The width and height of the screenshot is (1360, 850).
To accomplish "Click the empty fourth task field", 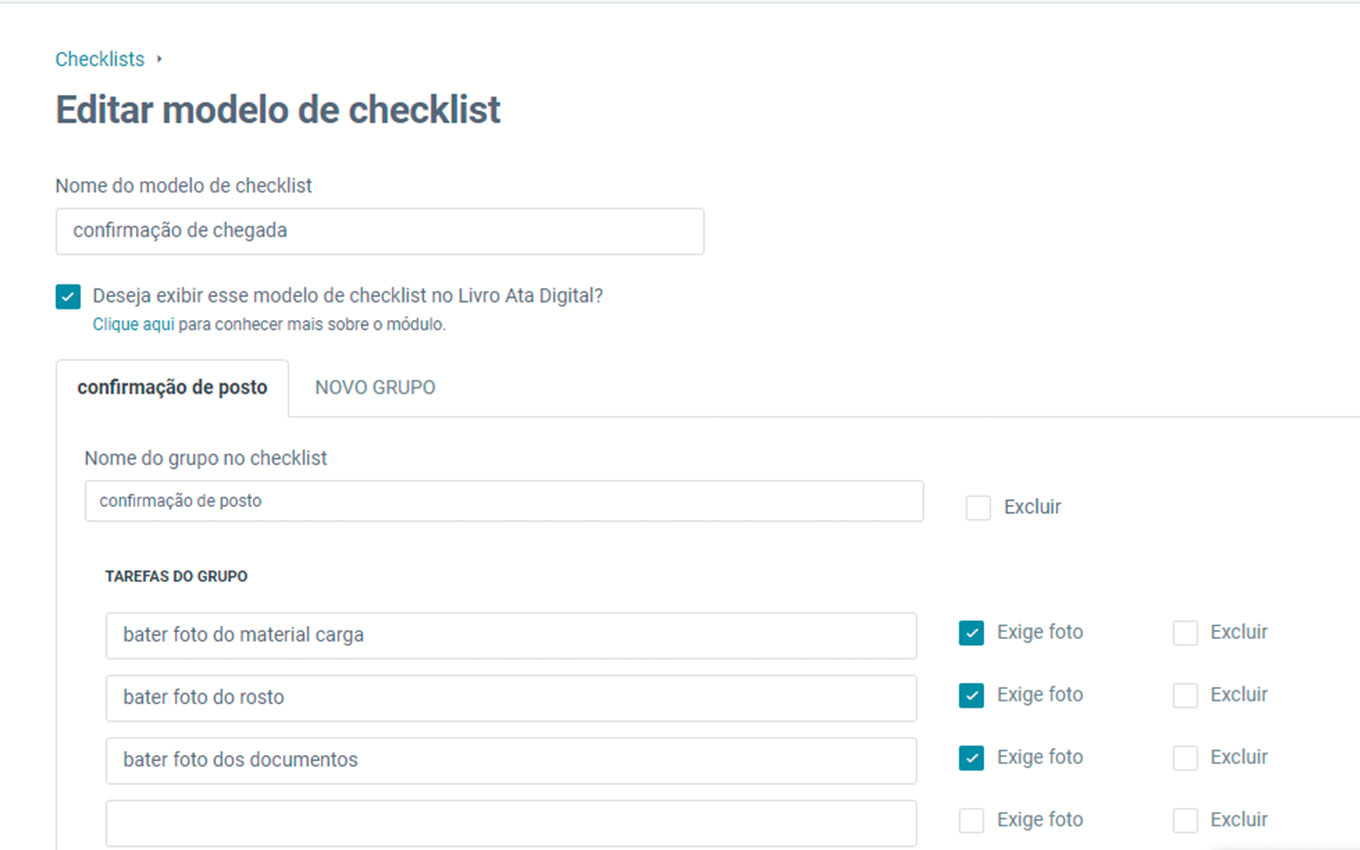I will [511, 822].
